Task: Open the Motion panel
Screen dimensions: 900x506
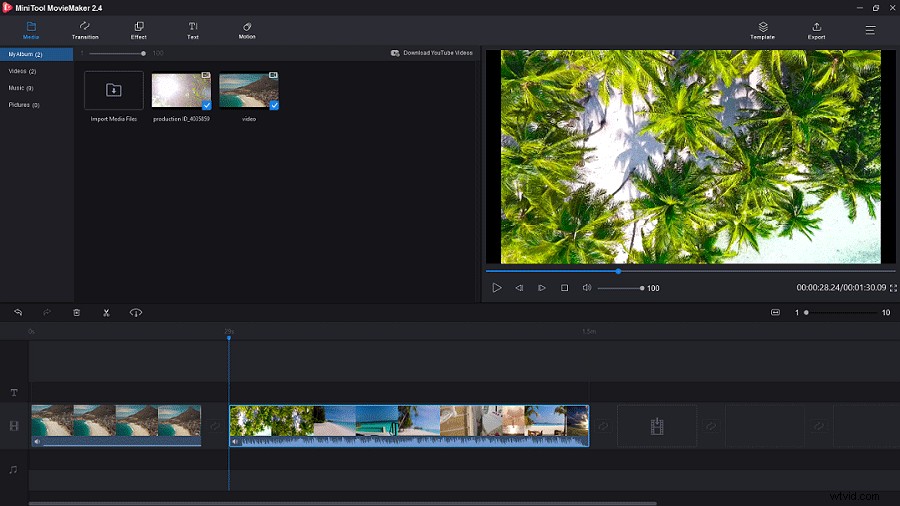Action: [247, 30]
